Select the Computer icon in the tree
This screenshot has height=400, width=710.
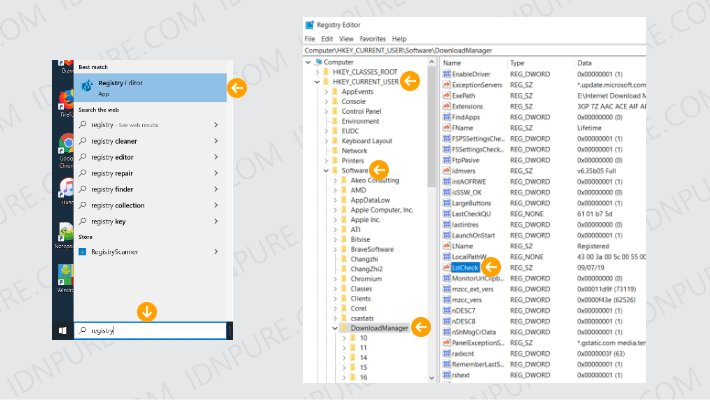point(319,62)
